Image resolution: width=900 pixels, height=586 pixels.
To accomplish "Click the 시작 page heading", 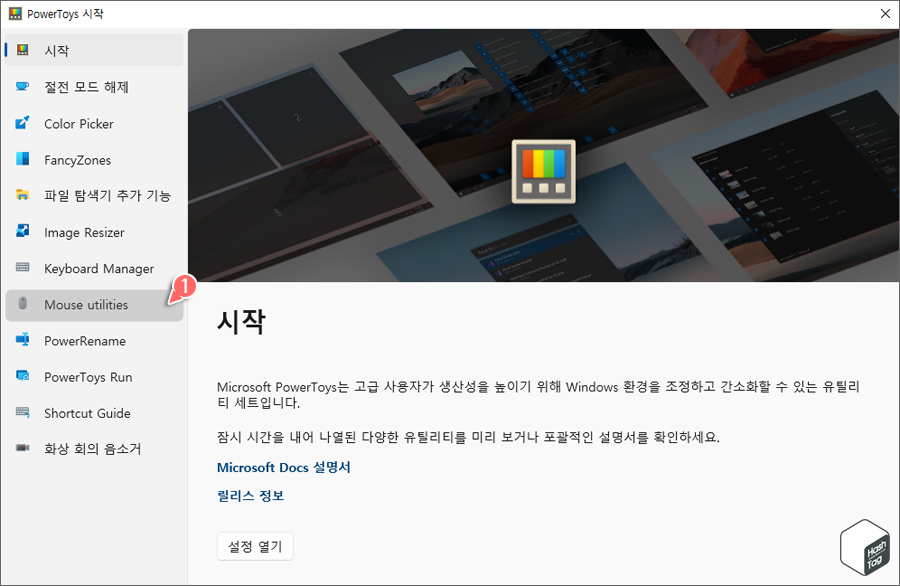I will (241, 321).
